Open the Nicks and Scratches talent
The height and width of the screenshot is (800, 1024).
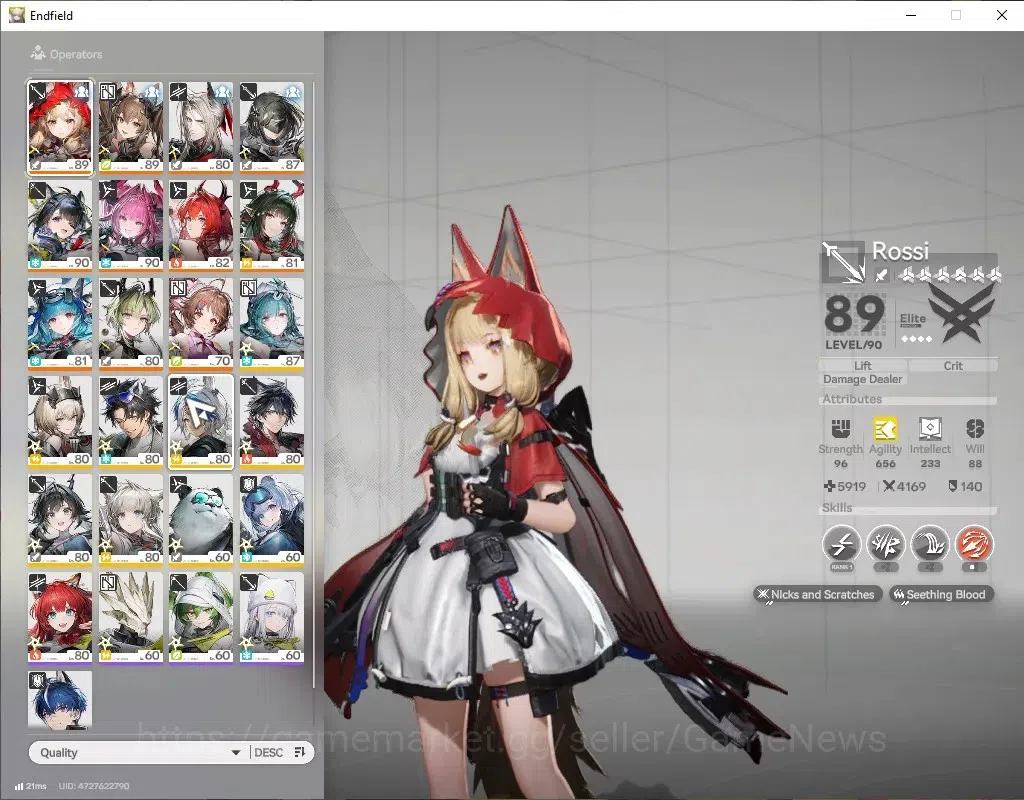[x=816, y=594]
